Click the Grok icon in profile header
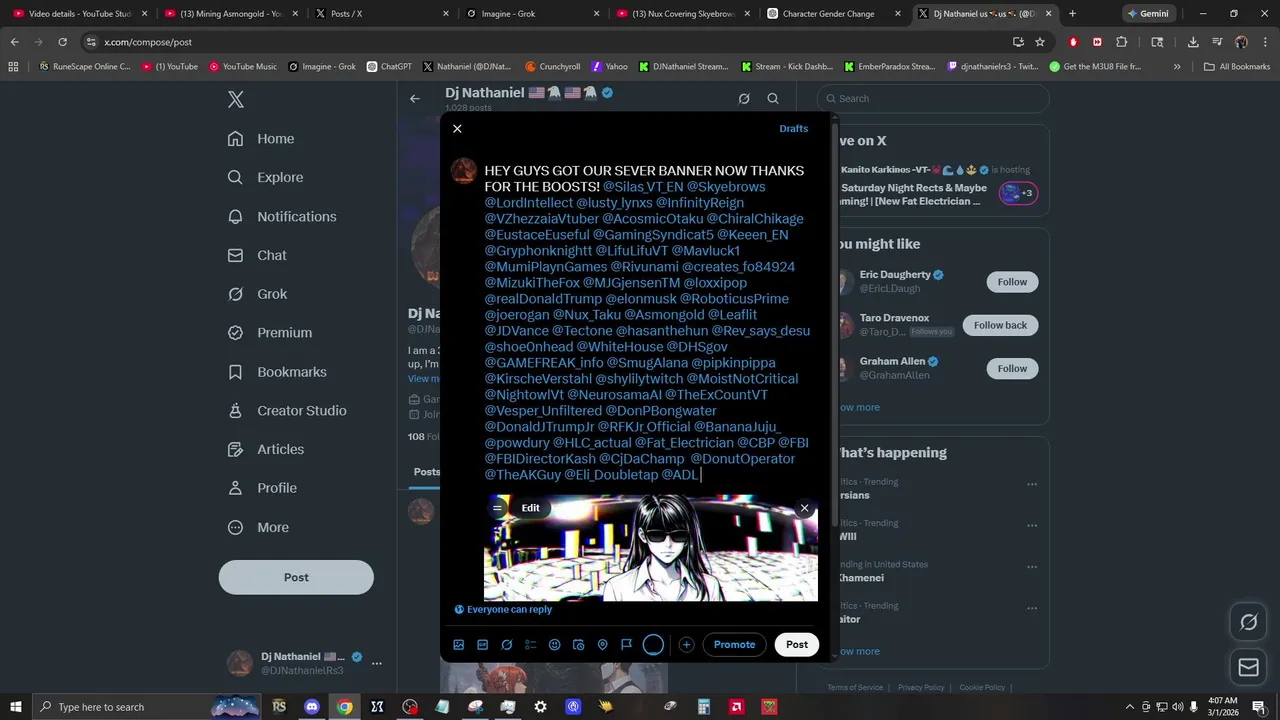Screen dimensions: 1280x720 744,99
